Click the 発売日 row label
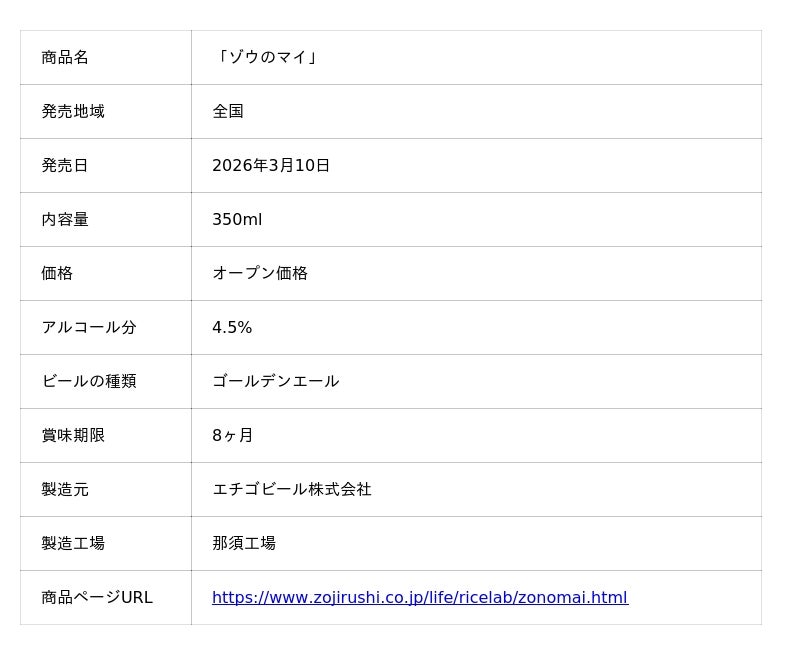This screenshot has width=800, height=655. coord(65,165)
